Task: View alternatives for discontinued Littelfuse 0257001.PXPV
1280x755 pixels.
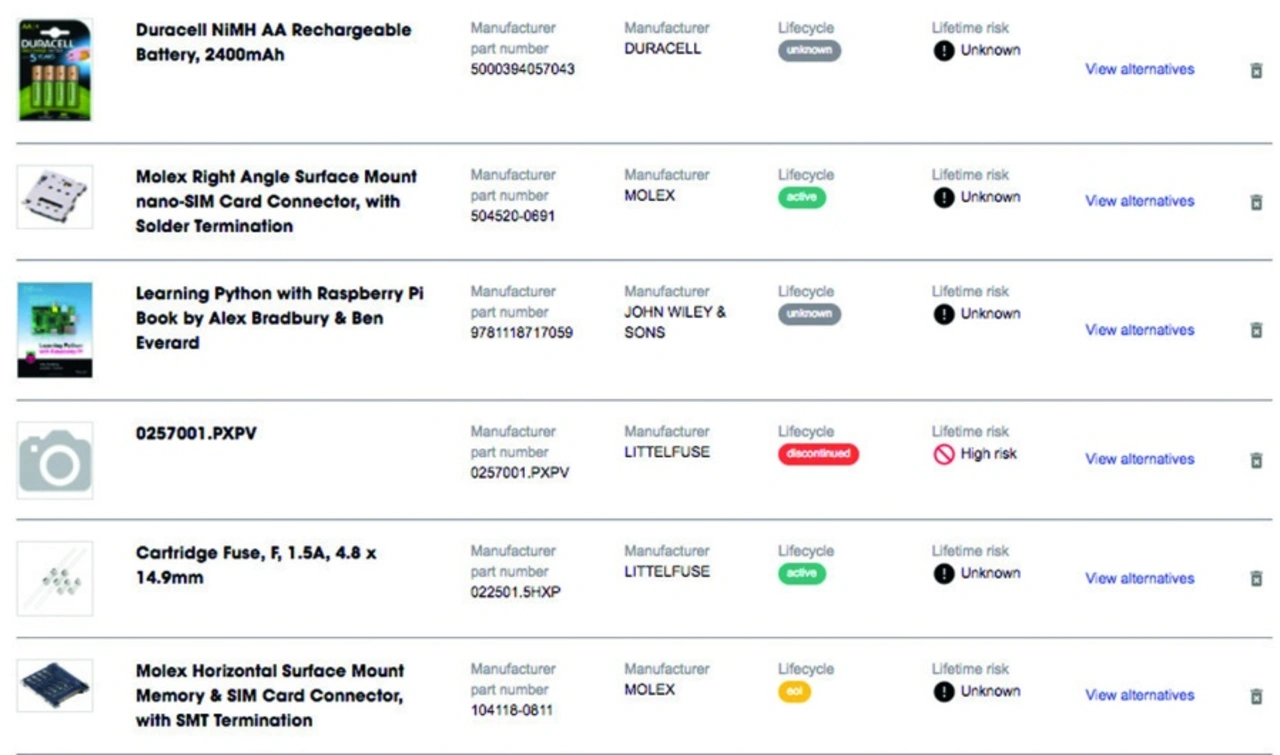Action: 1139,459
